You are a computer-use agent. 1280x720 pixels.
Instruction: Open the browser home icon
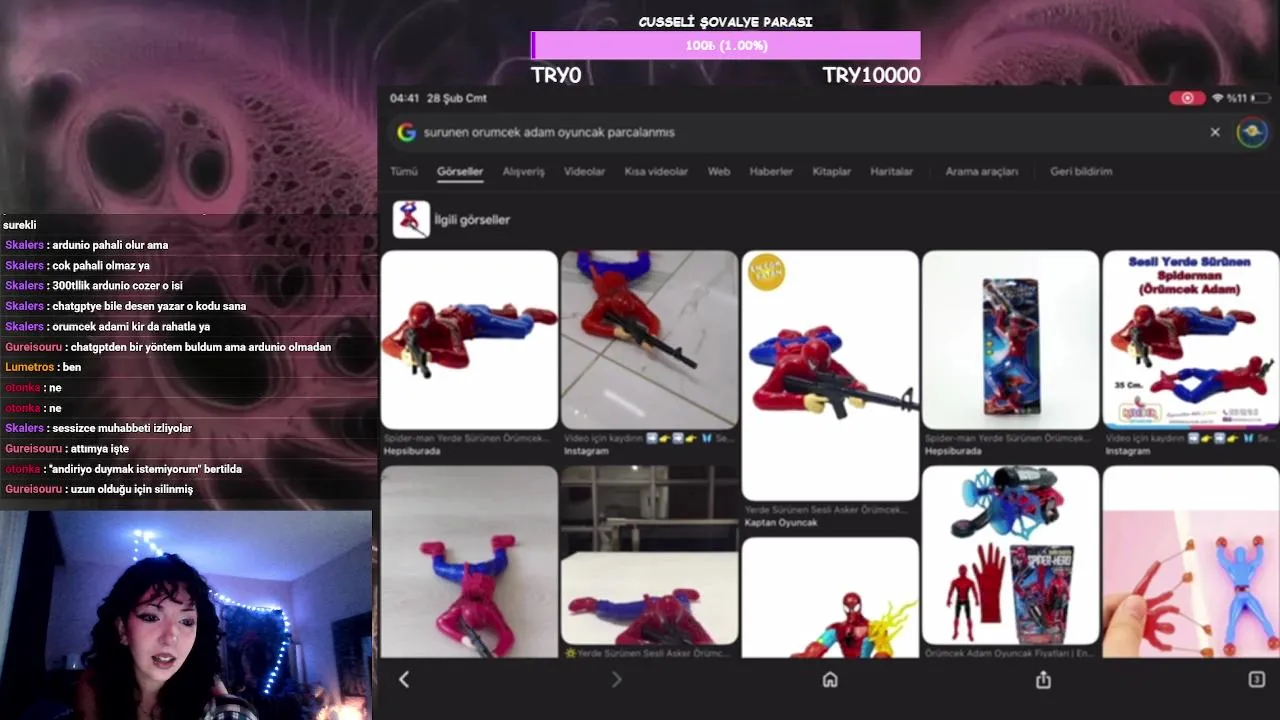tap(830, 680)
